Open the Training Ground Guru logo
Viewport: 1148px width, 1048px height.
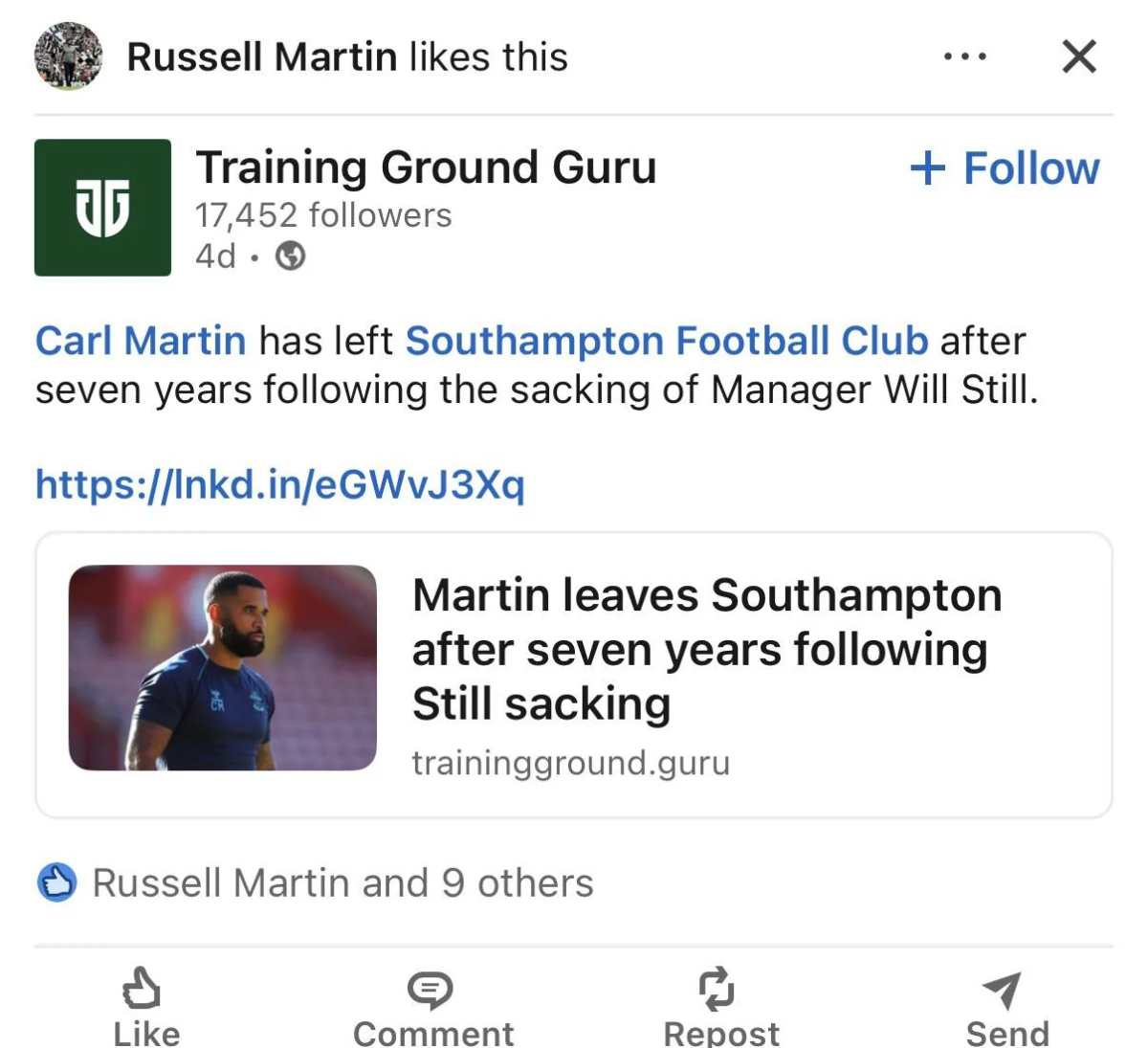pos(102,208)
